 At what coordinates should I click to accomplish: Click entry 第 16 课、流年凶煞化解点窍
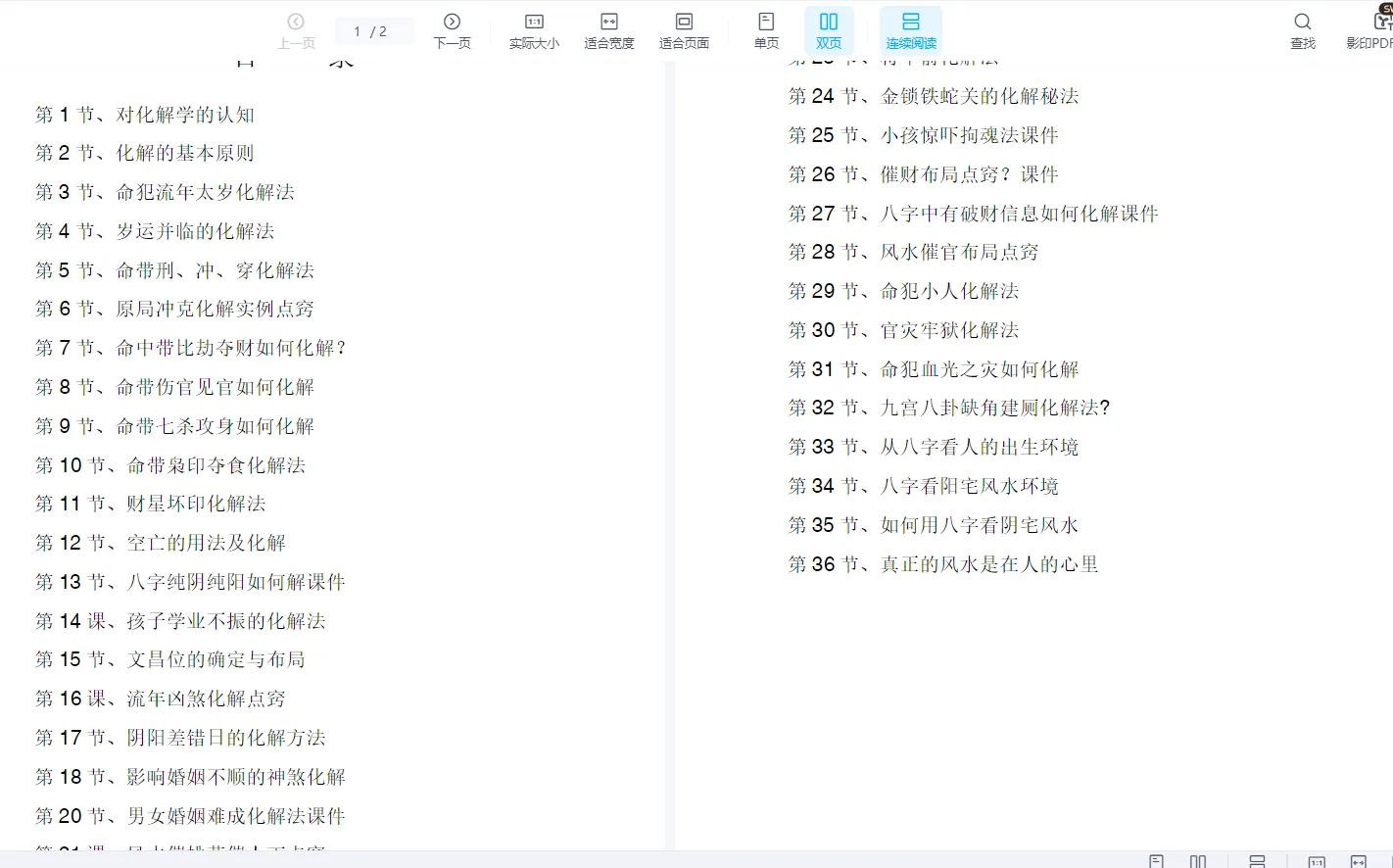(x=161, y=699)
